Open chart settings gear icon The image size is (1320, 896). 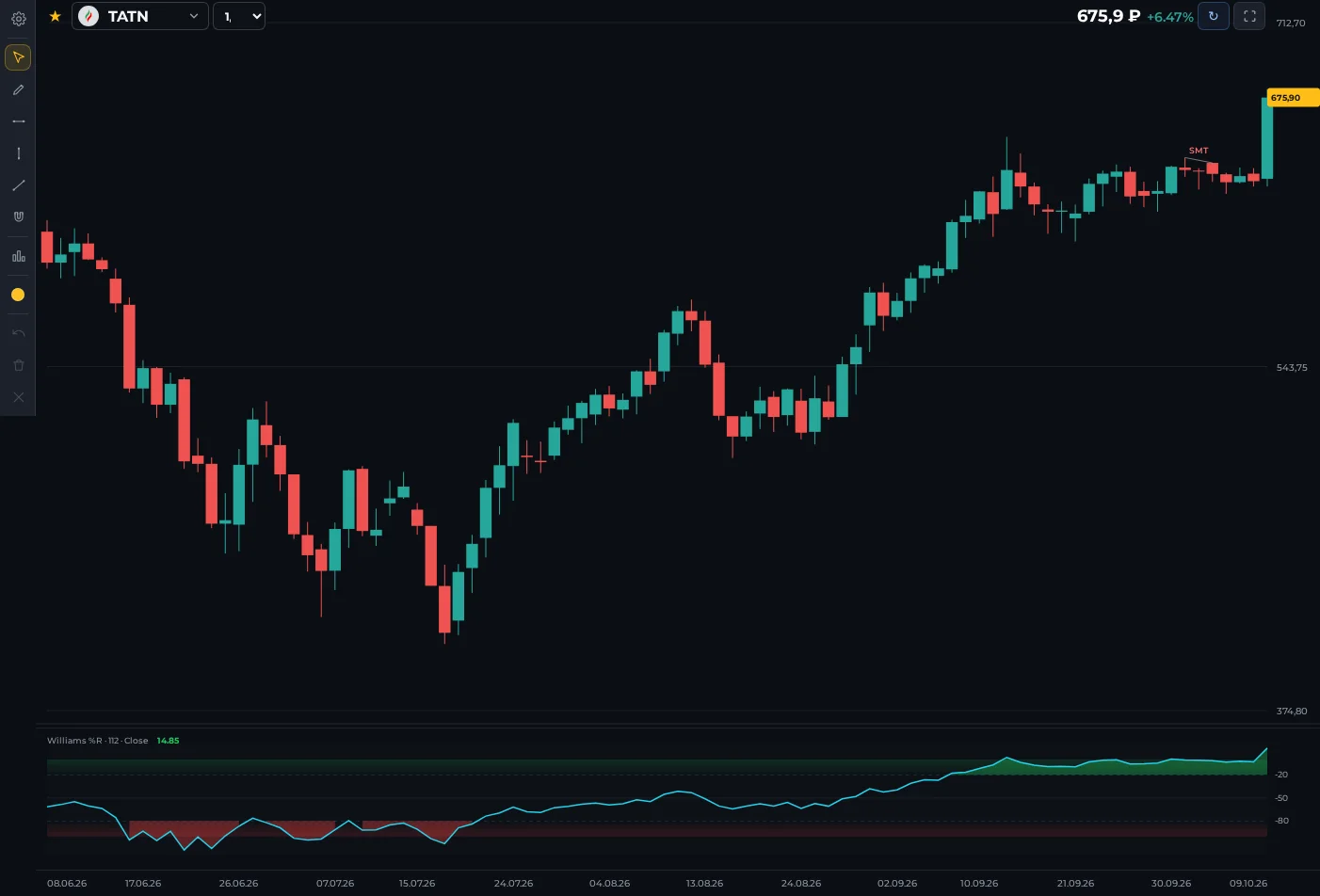pyautogui.click(x=18, y=18)
